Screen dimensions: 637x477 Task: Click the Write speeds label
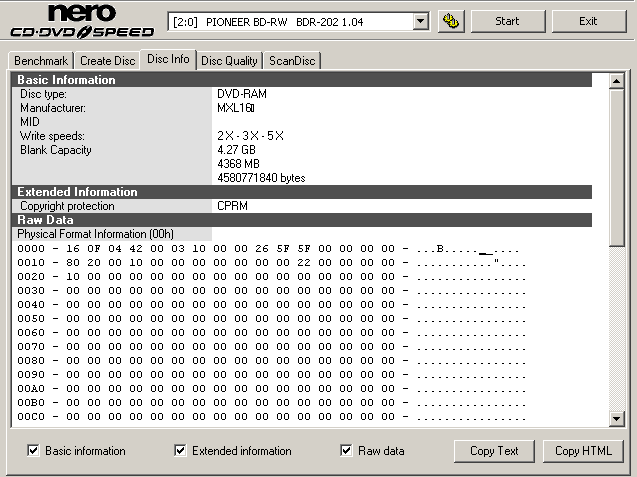tap(52, 136)
